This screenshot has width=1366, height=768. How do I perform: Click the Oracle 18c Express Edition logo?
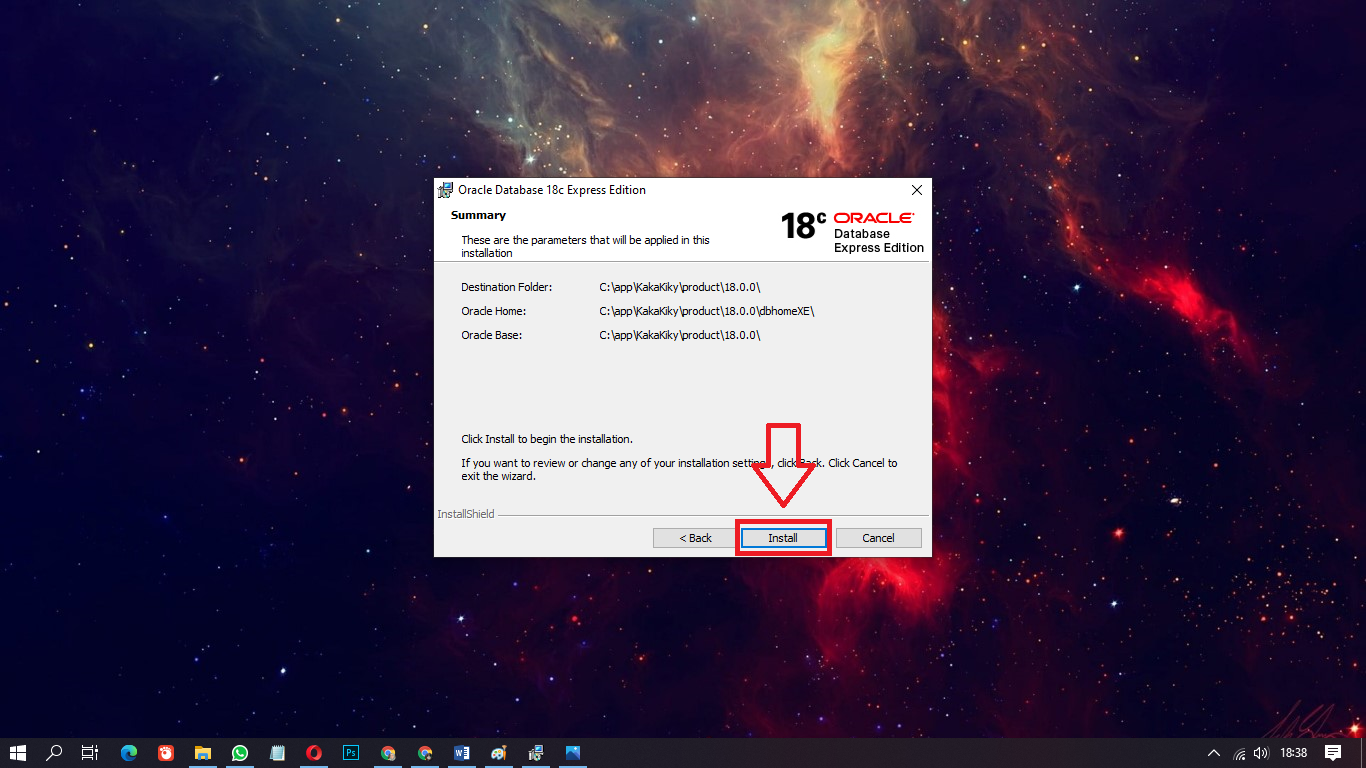click(x=852, y=231)
